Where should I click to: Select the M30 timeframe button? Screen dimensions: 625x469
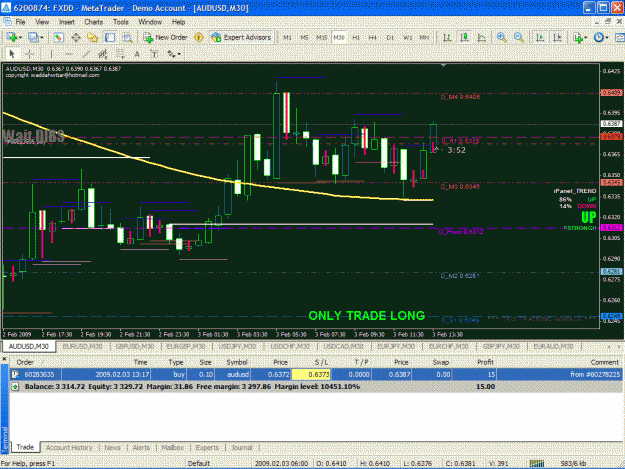339,37
